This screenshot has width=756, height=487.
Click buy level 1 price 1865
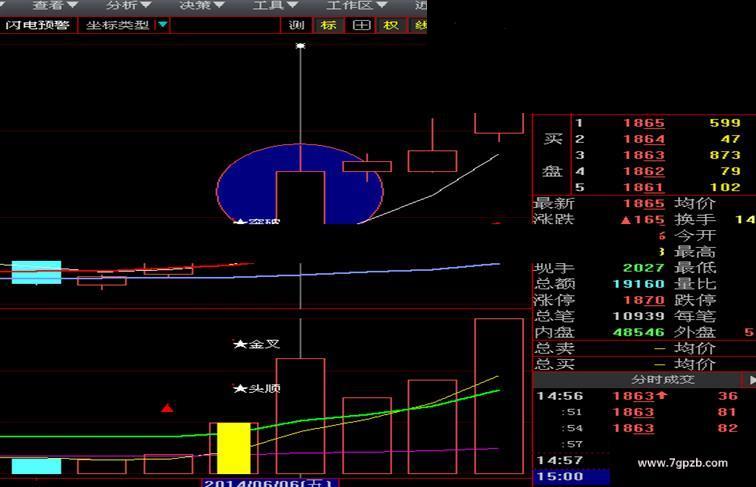click(x=644, y=123)
